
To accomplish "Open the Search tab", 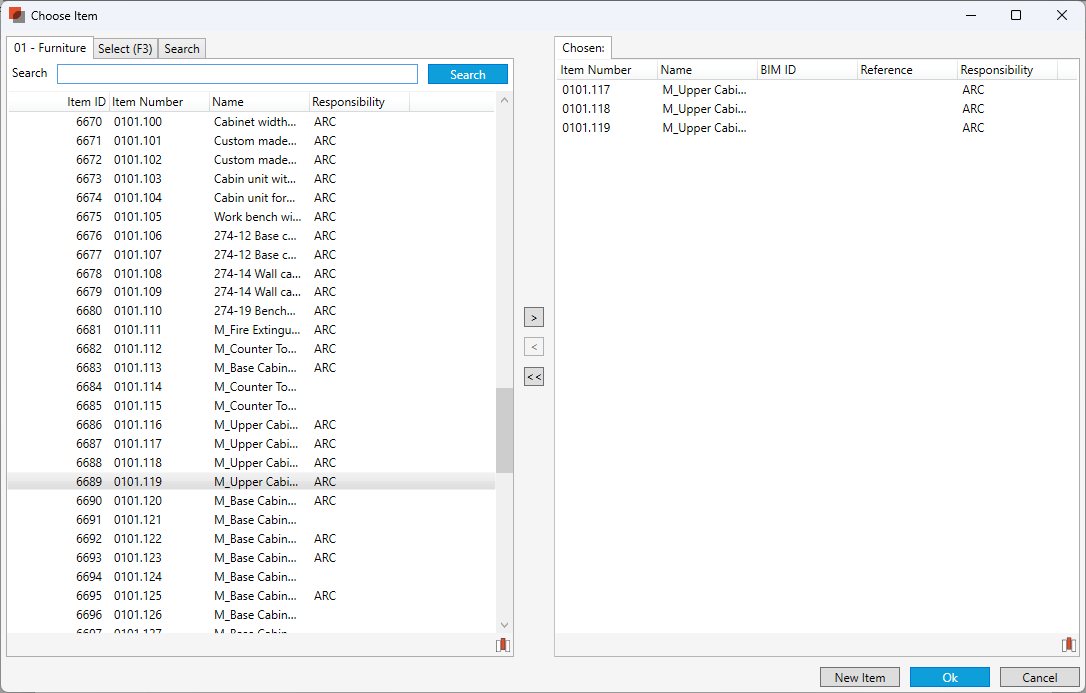I will (182, 49).
